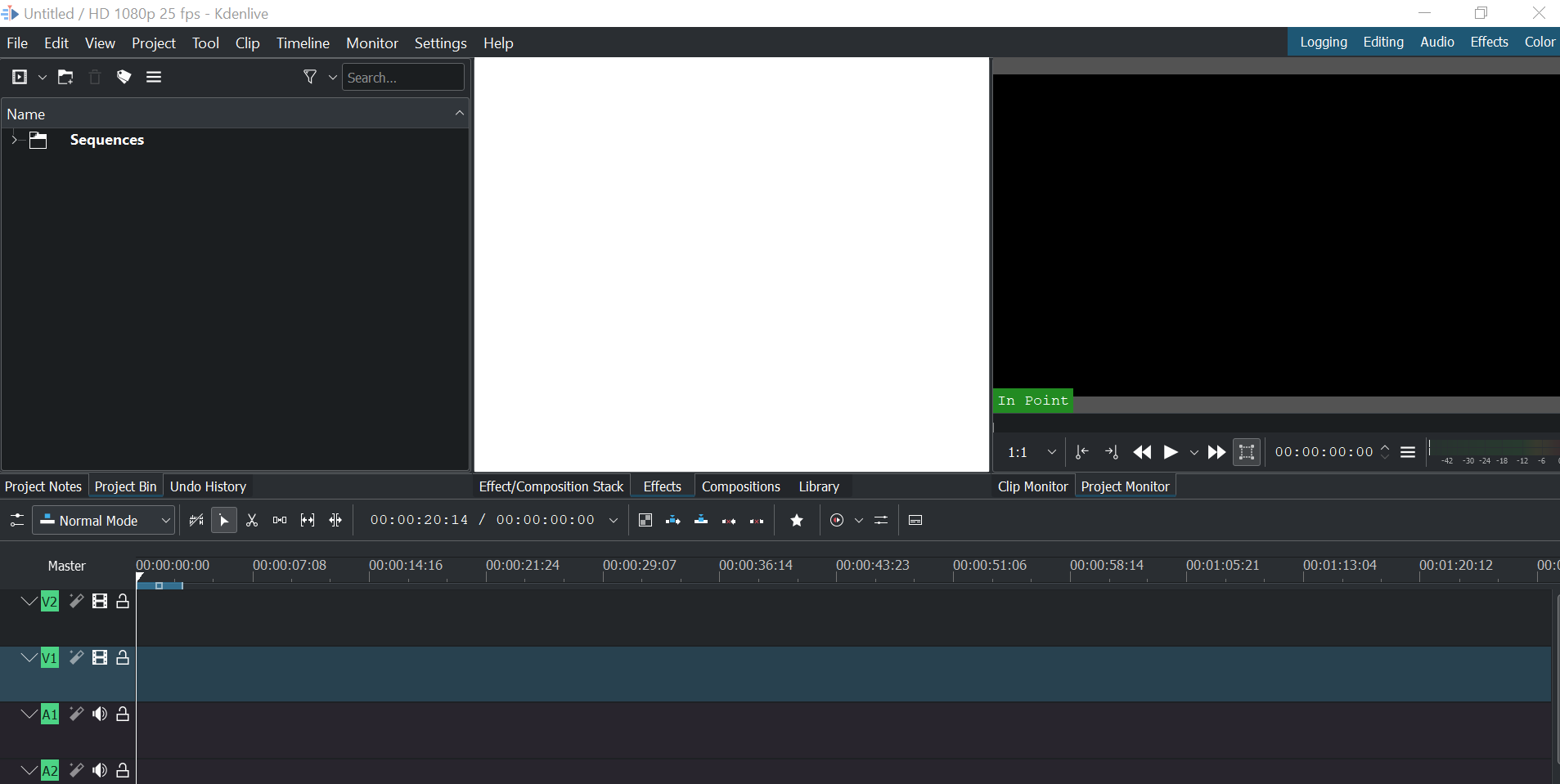Click the project bin Search field
Viewport: 1560px width, 784px height.
point(402,78)
